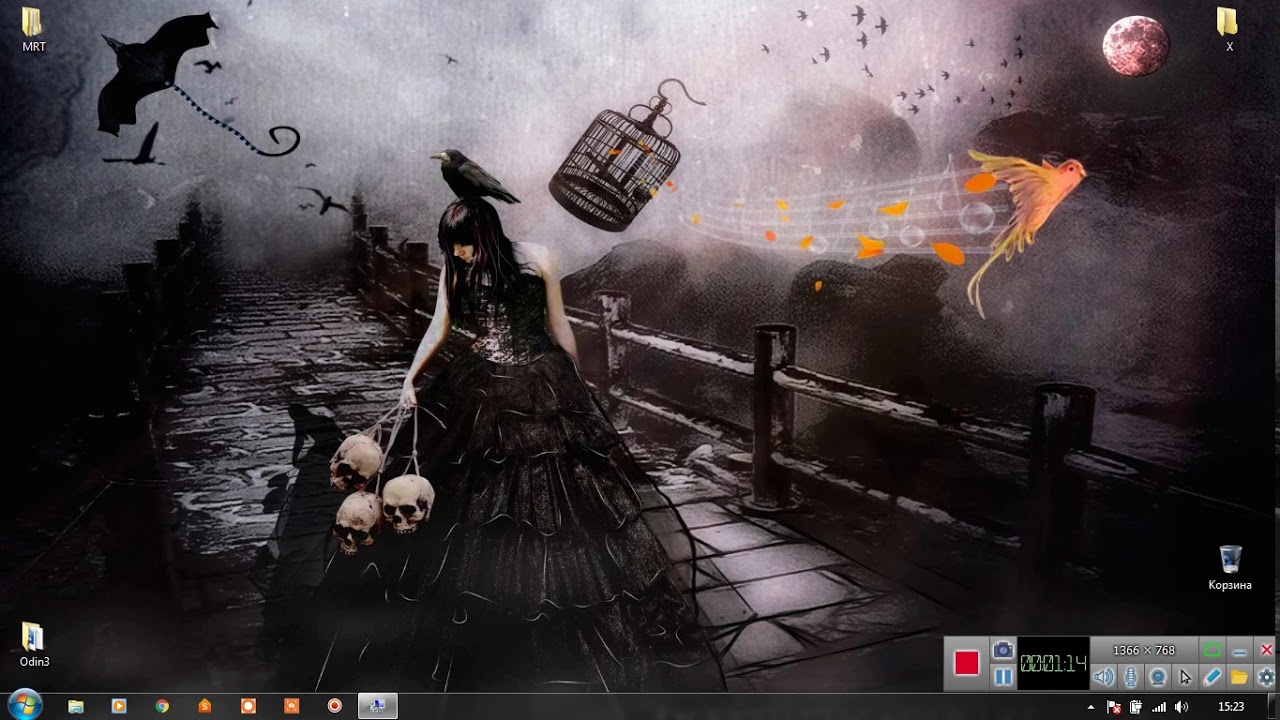This screenshot has height=720, width=1280.
Task: Toggle system sound recording
Action: coord(1103,677)
